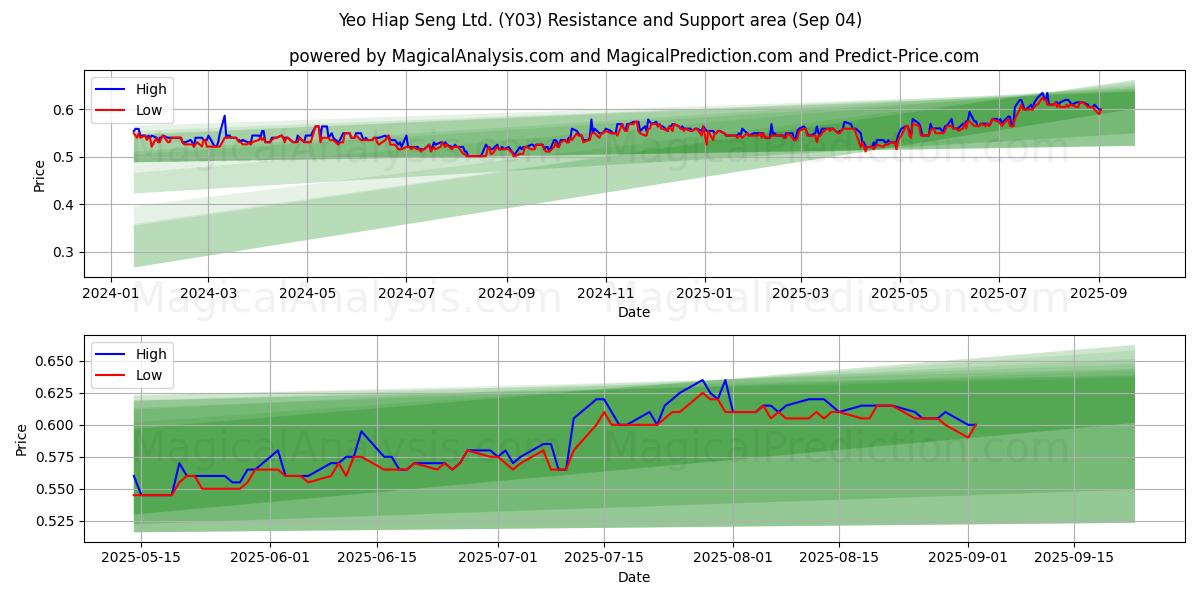The image size is (1200, 600).
Task: Click the '2025-09' x-axis label
Action: pos(1099,294)
